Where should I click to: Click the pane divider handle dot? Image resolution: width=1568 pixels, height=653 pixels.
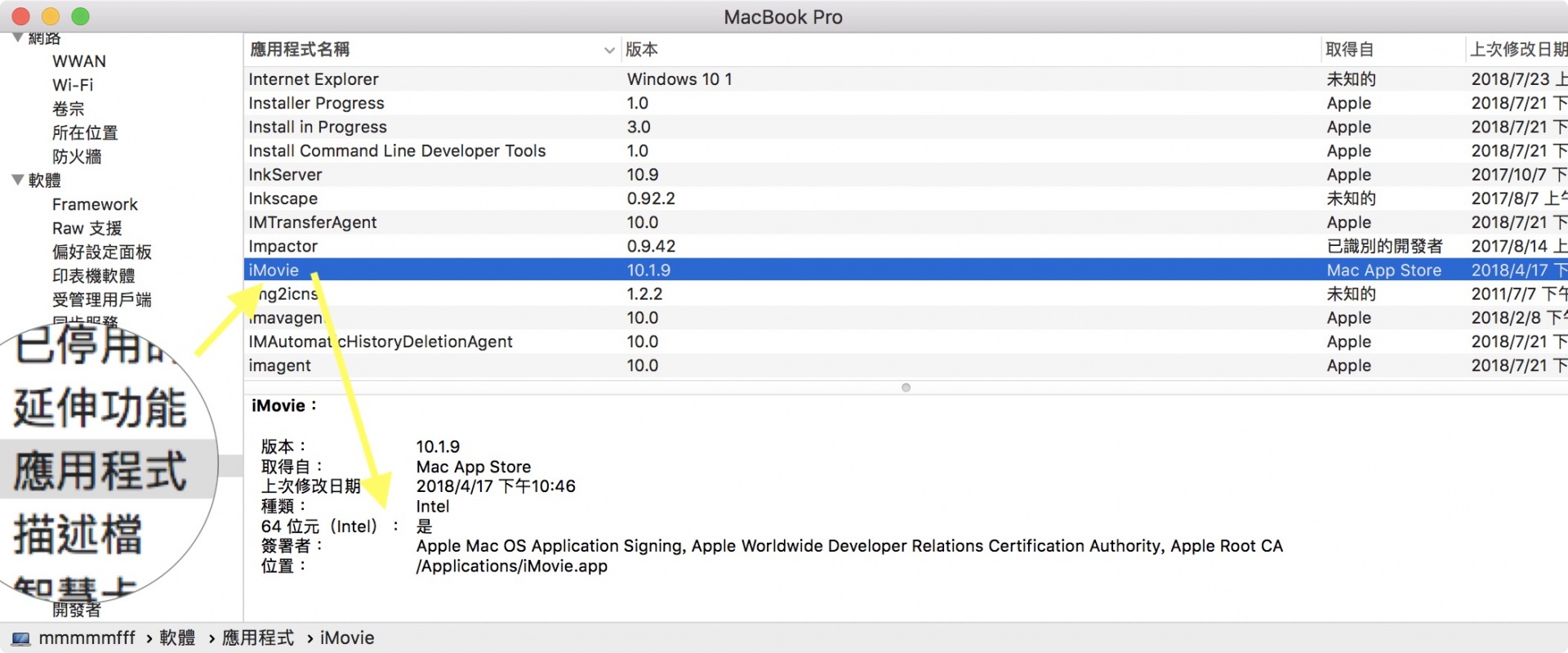click(906, 387)
